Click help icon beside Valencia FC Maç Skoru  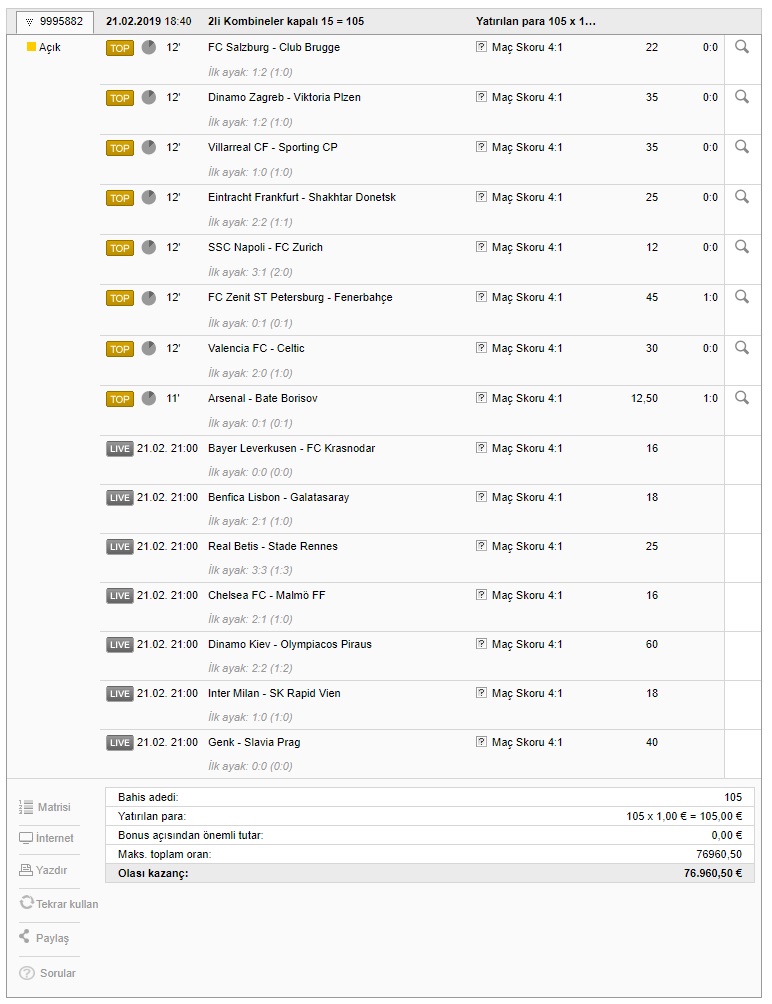[481, 348]
